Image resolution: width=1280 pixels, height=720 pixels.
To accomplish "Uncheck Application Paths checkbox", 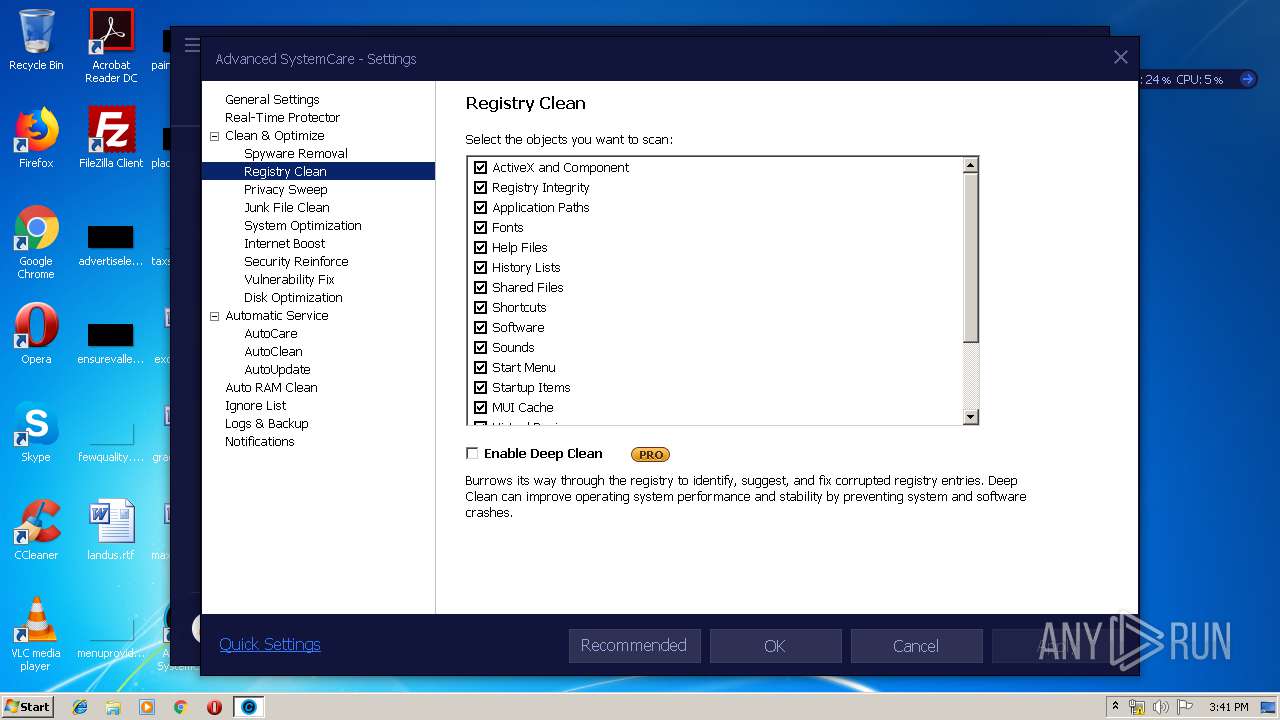I will coord(480,207).
